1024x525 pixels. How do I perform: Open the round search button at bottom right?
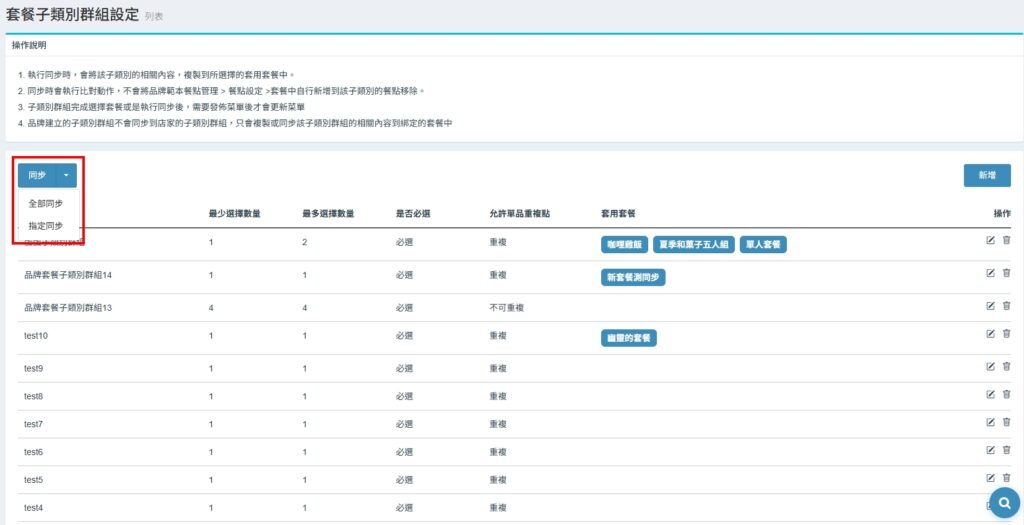coord(1006,502)
